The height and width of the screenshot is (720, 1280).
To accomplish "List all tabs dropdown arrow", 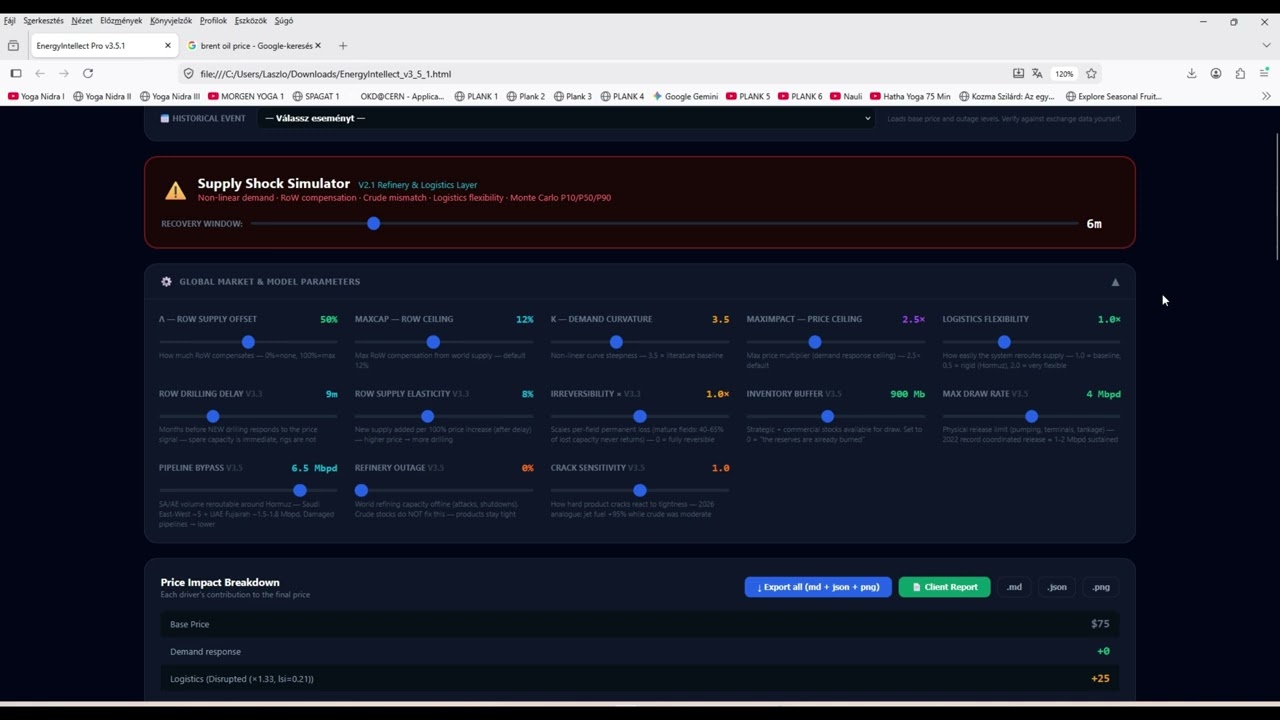I will (1266, 45).
